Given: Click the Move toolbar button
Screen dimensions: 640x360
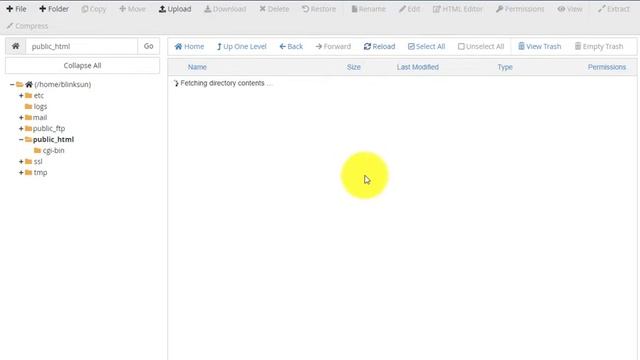Looking at the screenshot, I should [x=132, y=9].
